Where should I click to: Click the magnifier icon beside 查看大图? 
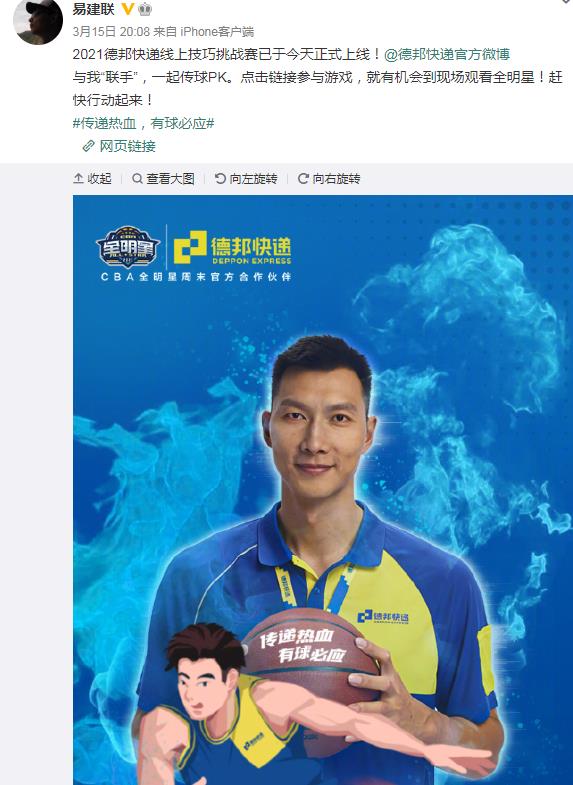[137, 179]
